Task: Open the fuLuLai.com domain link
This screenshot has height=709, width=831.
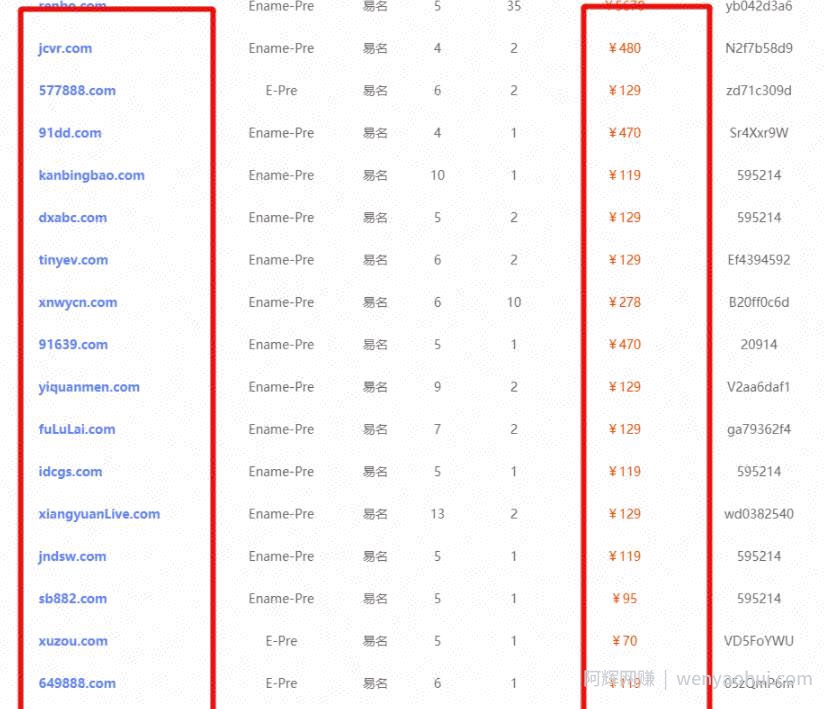Action: coord(77,429)
